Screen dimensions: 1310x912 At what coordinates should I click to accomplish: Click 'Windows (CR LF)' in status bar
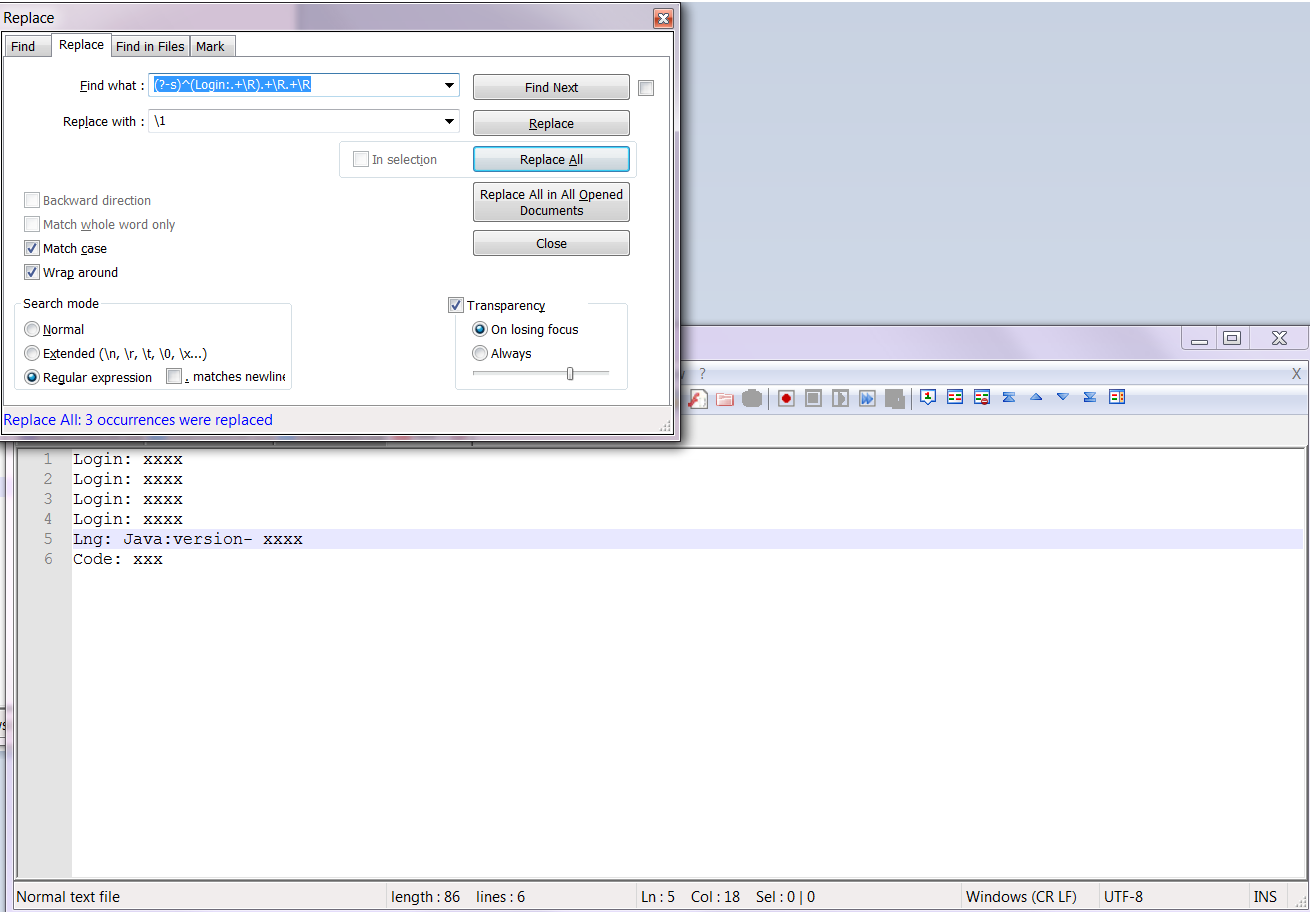pos(1021,897)
